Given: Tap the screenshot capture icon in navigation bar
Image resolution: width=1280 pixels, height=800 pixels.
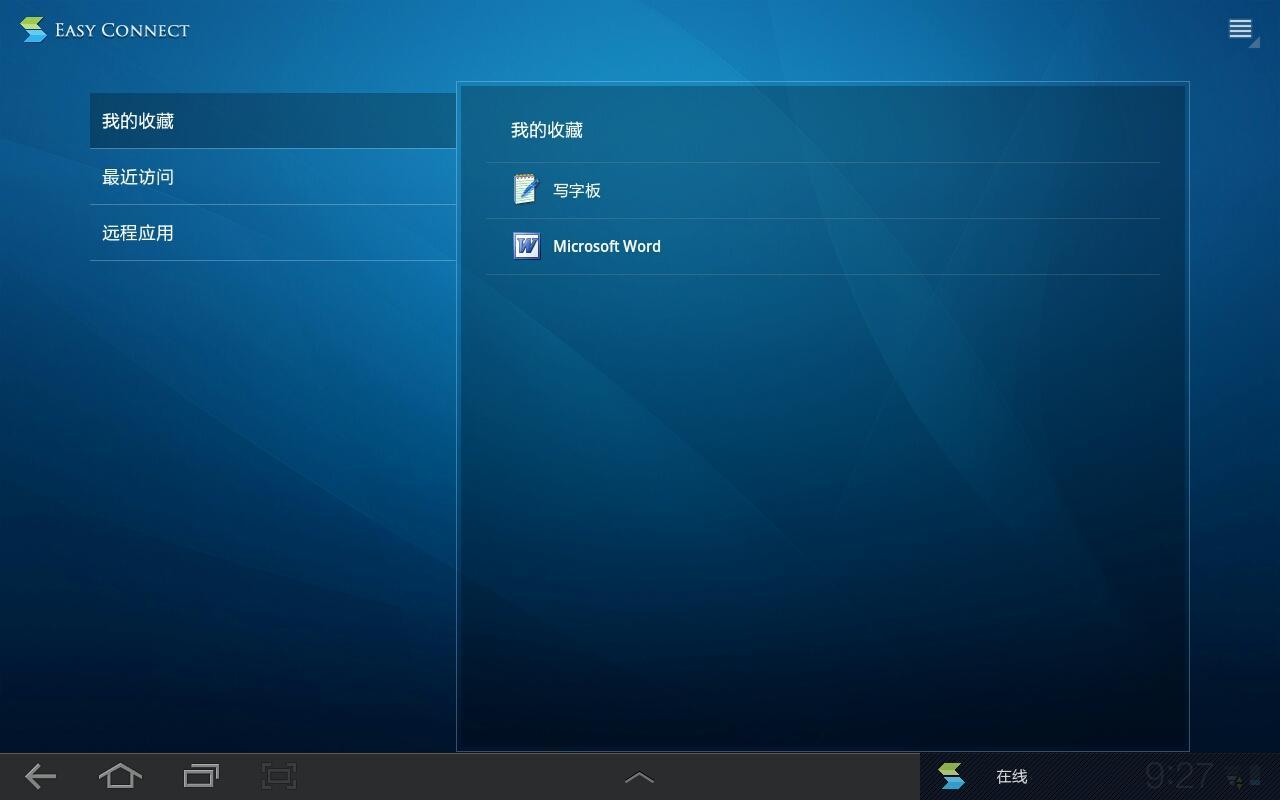Looking at the screenshot, I should [279, 776].
